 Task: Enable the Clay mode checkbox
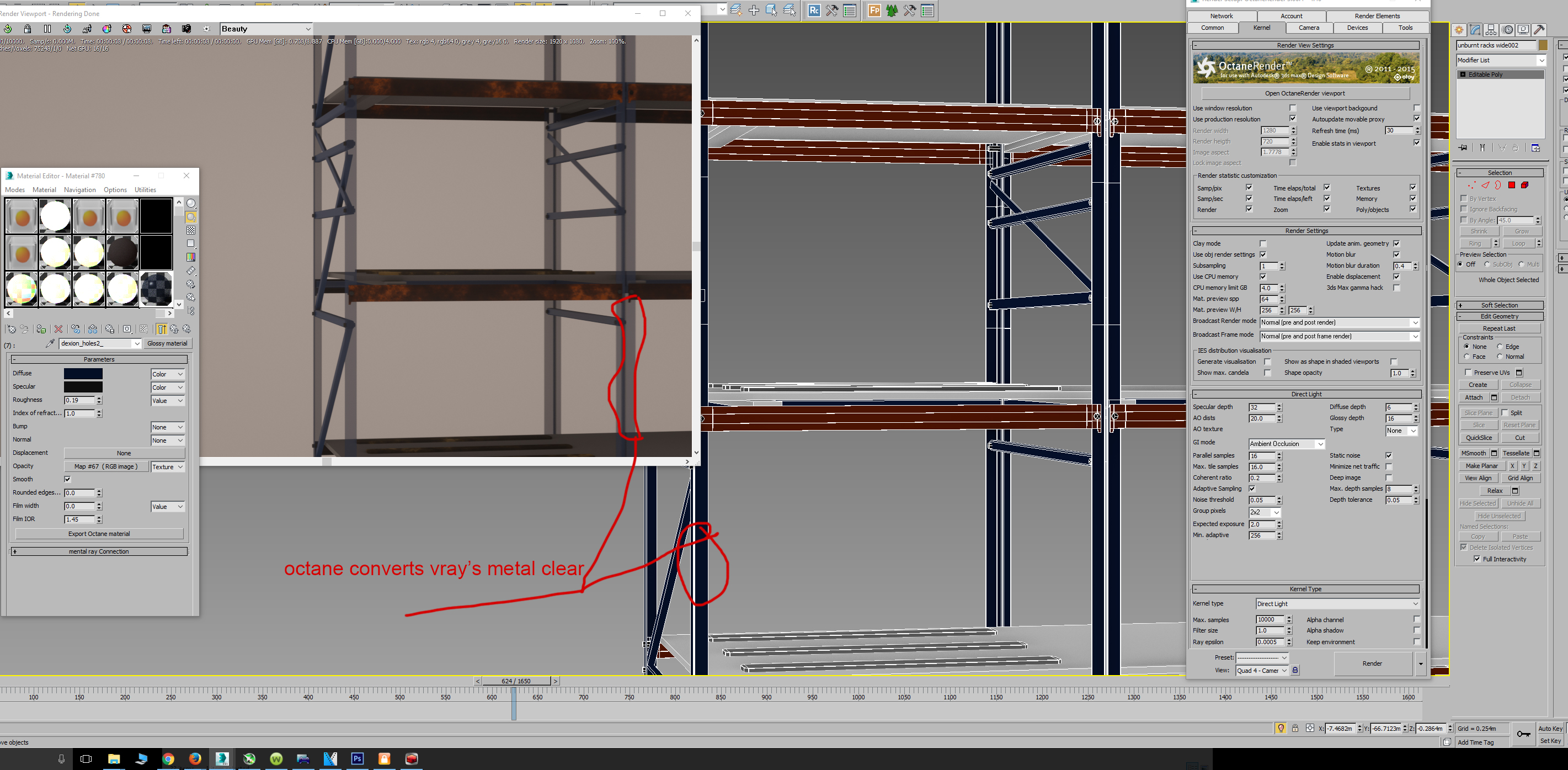click(x=1262, y=243)
